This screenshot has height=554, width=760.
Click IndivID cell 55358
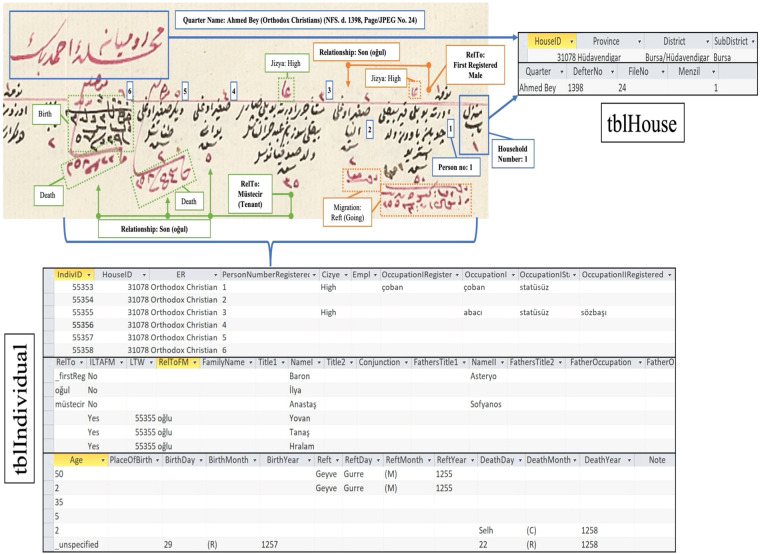(82, 350)
